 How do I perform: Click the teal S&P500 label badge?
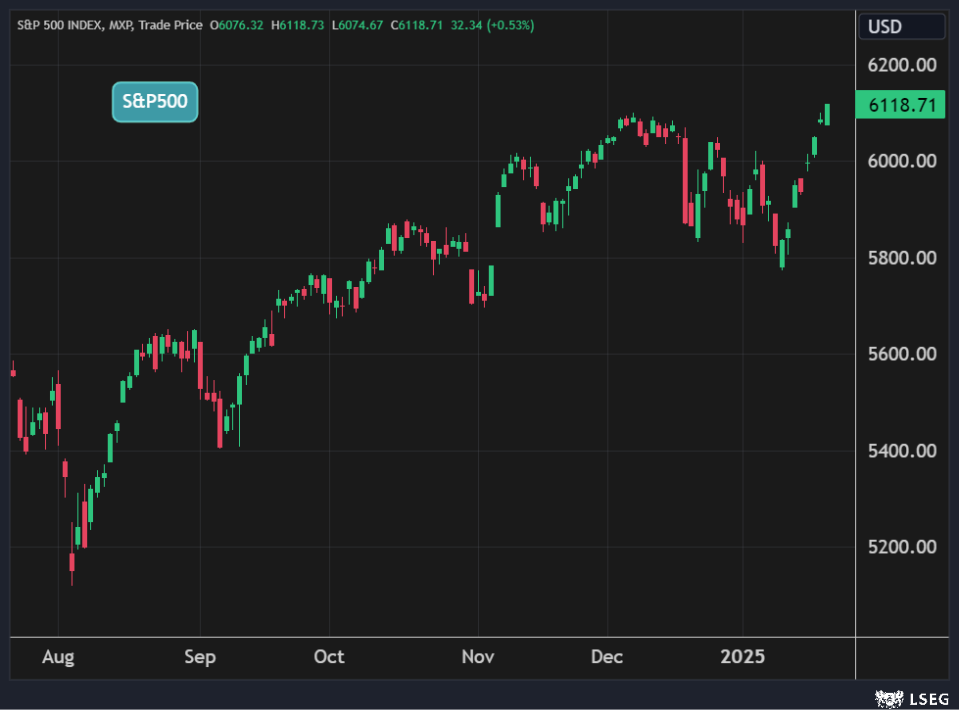154,102
